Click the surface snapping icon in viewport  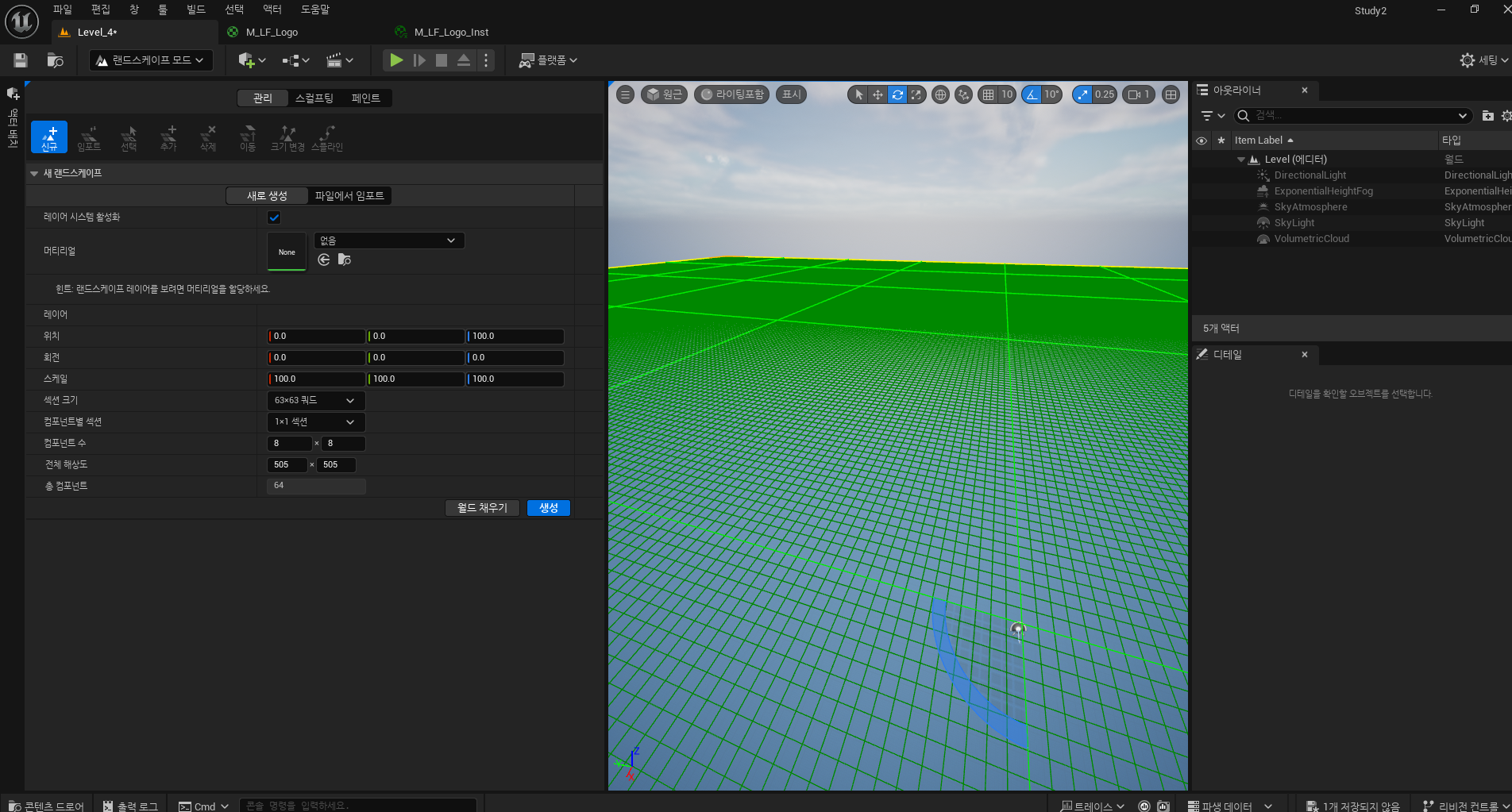(x=963, y=94)
